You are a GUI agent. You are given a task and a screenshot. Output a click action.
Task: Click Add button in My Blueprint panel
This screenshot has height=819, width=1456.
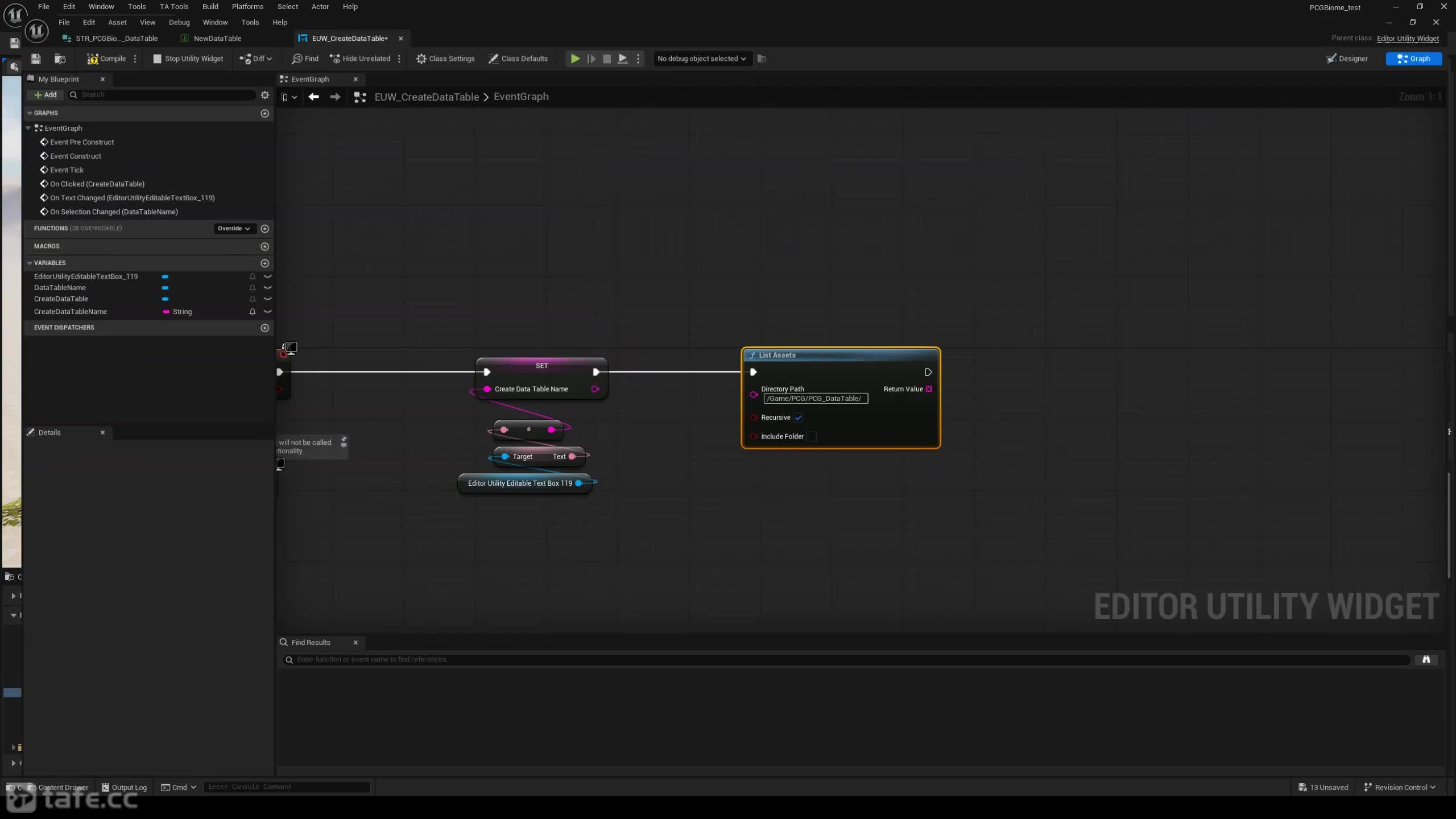(45, 94)
